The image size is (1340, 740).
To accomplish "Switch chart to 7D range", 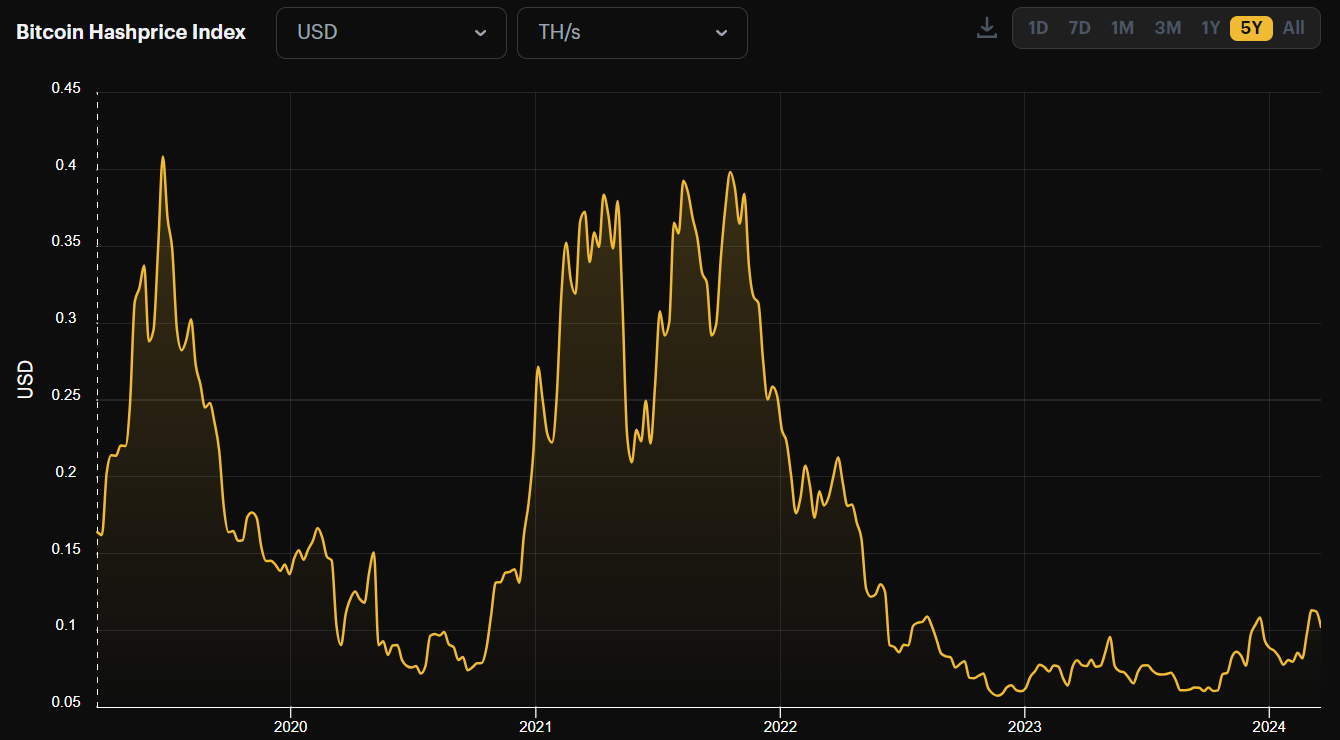I will (x=1079, y=28).
